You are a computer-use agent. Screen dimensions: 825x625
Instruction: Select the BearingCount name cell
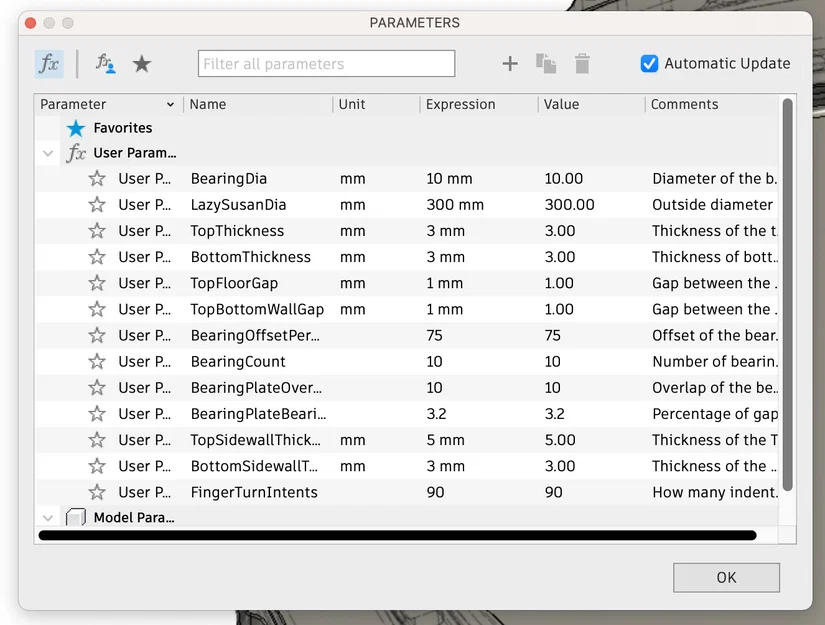[238, 361]
